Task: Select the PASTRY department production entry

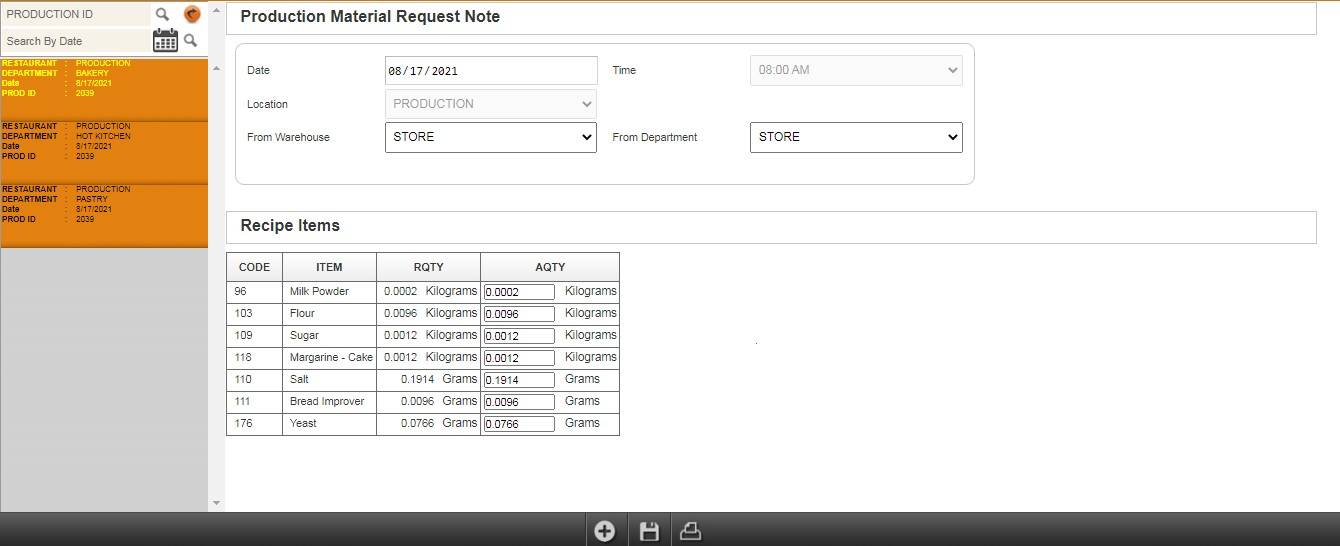Action: [104, 214]
